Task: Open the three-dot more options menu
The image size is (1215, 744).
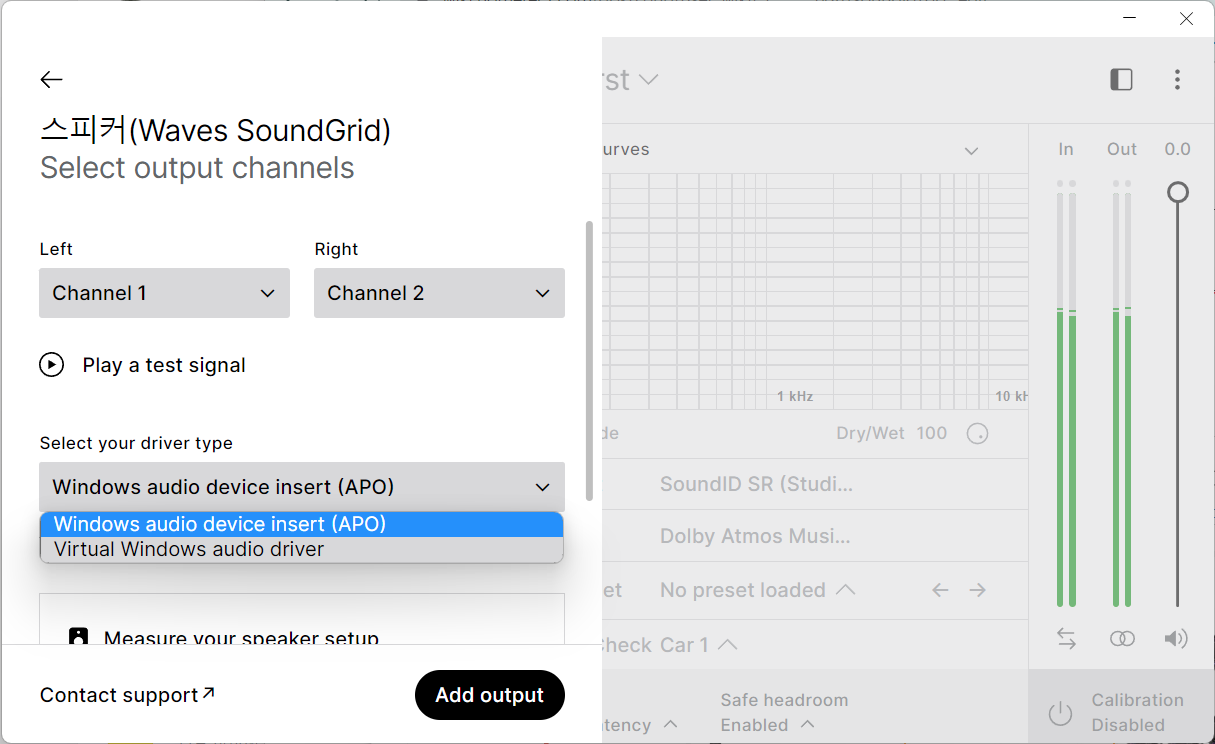Action: pyautogui.click(x=1177, y=80)
